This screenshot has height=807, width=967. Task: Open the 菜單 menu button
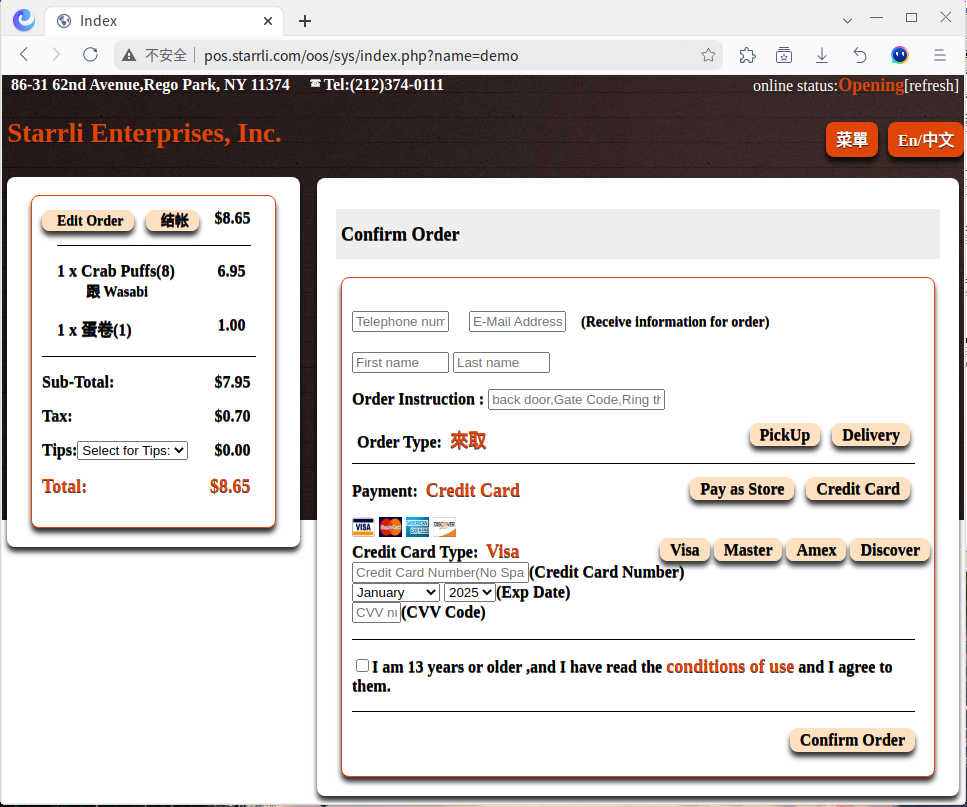click(851, 140)
